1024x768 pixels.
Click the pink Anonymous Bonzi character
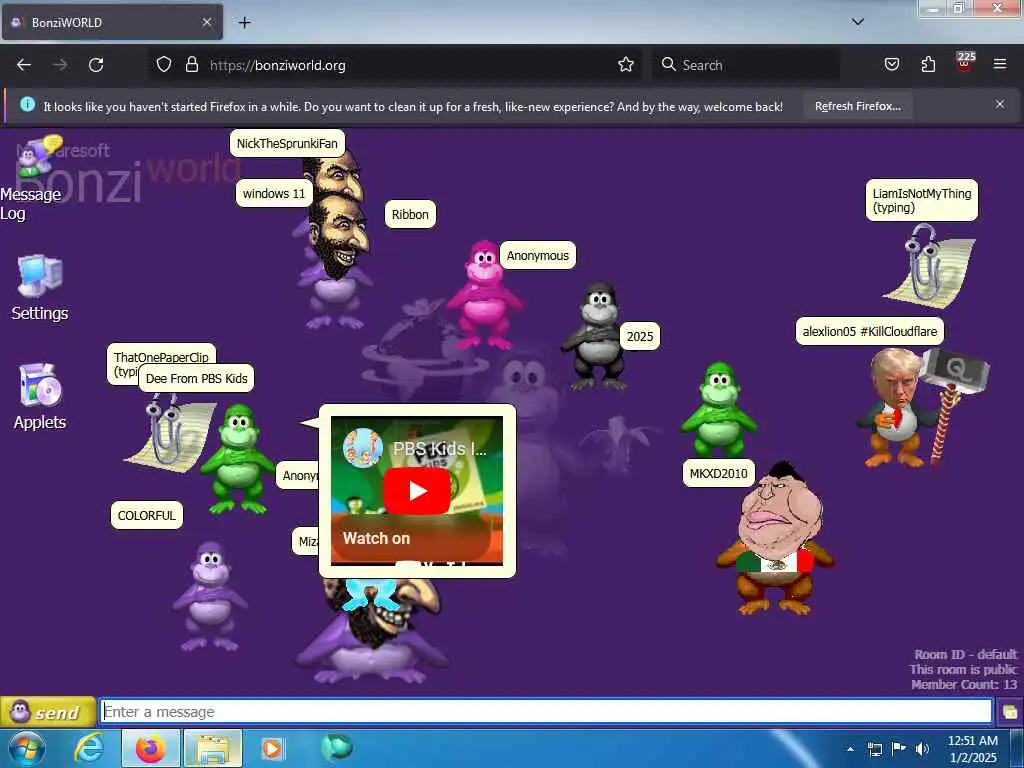click(x=484, y=294)
